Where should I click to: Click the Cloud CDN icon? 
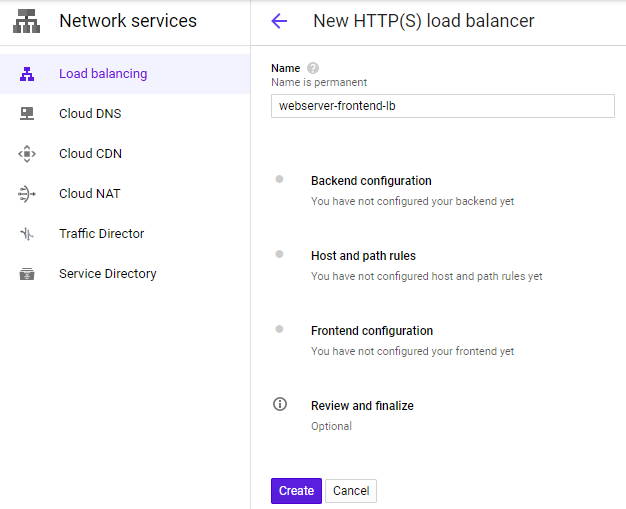27,154
